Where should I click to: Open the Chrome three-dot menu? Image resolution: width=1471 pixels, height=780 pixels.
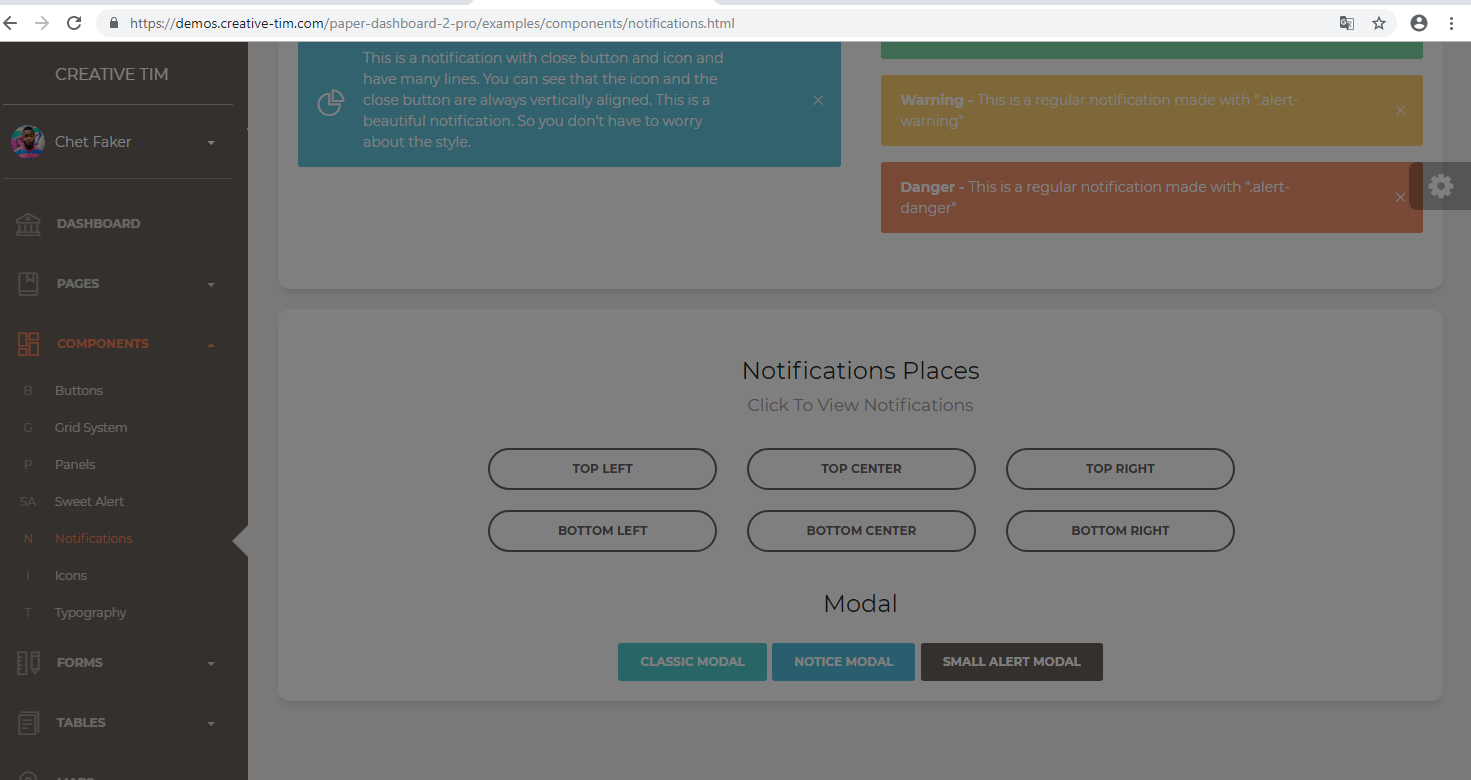click(x=1453, y=22)
